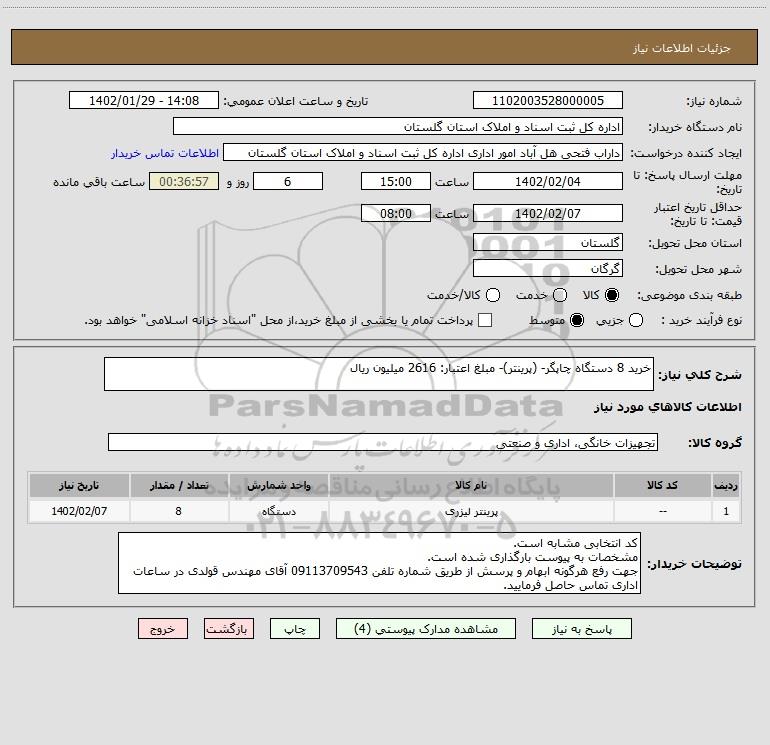Viewport: 770px width, 745px height.
Task: Select the کالا radio button
Action: pos(612,295)
